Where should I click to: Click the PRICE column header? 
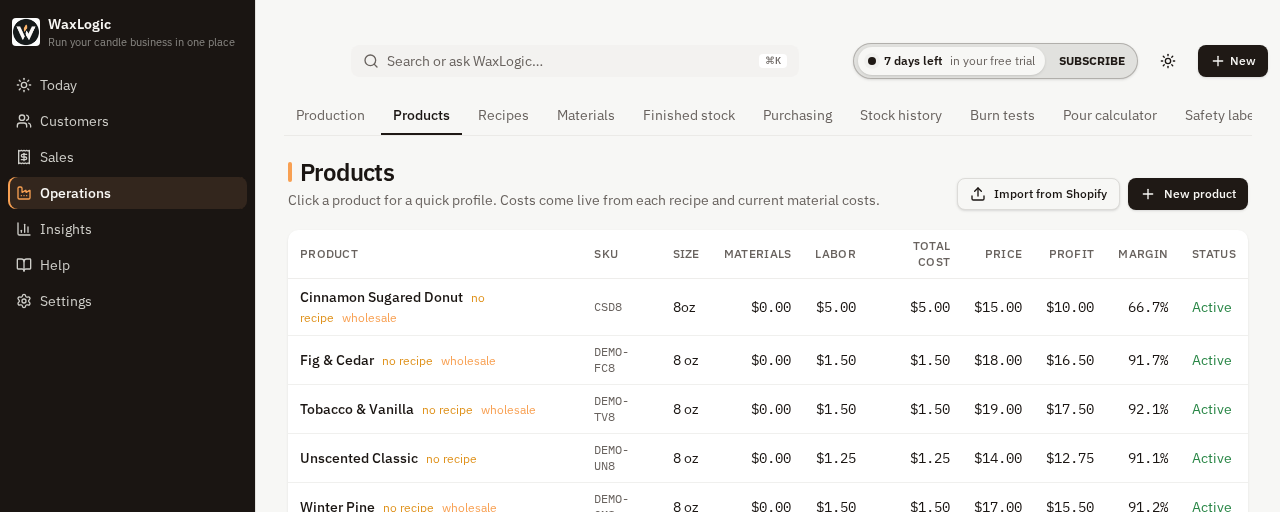(x=1003, y=254)
